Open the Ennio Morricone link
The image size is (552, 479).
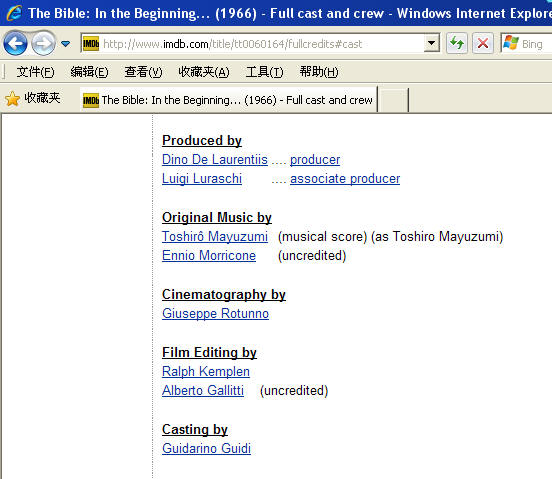(209, 256)
